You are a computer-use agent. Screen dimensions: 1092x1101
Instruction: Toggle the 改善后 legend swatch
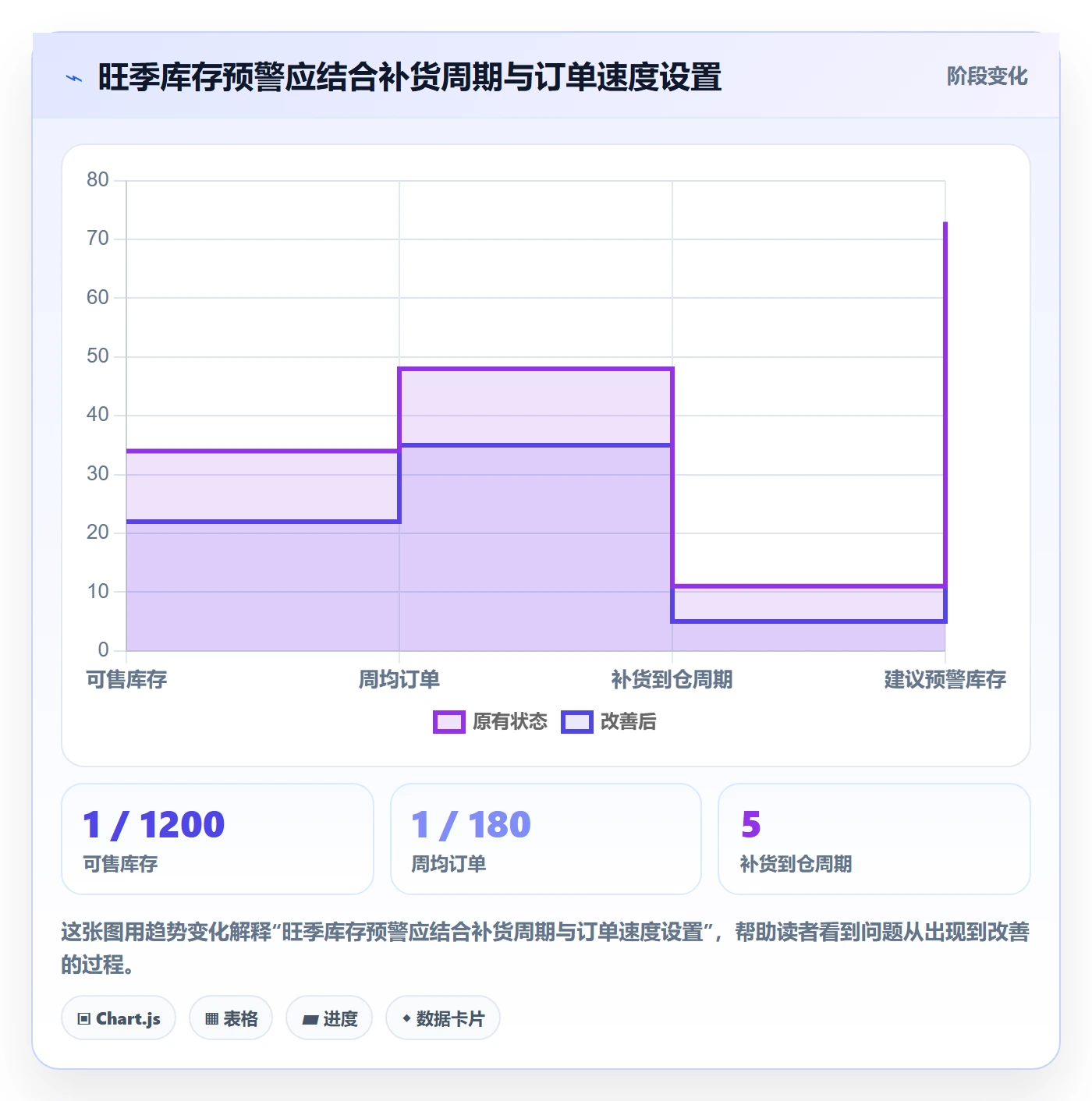(576, 722)
